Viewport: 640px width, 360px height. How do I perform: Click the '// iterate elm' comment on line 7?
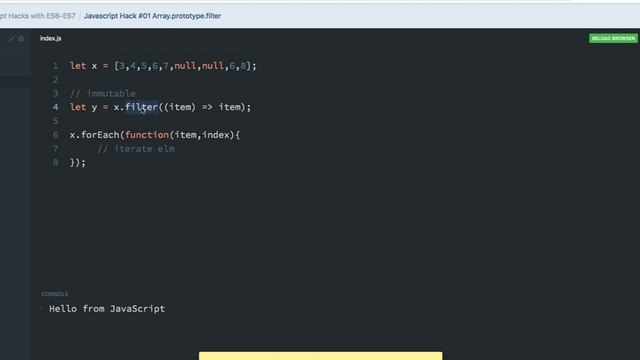point(136,149)
